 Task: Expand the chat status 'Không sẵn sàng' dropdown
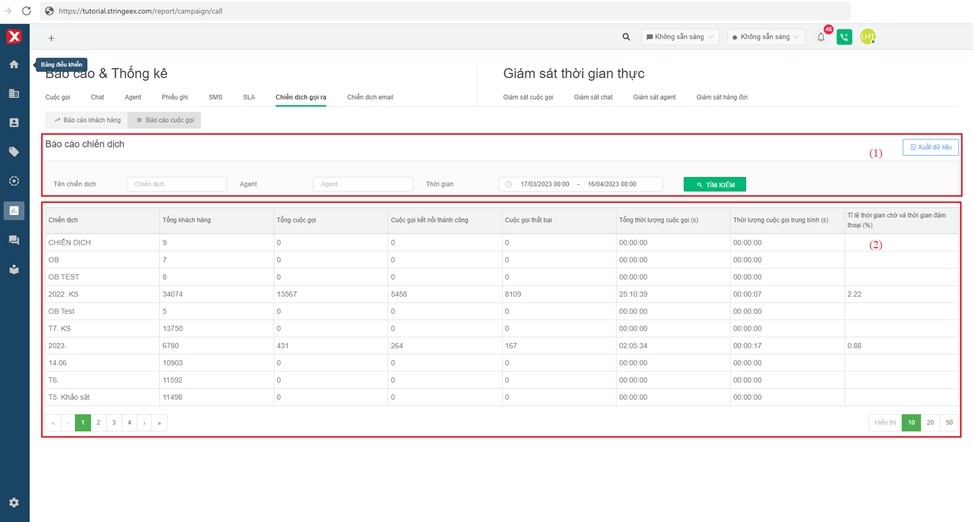click(x=680, y=37)
